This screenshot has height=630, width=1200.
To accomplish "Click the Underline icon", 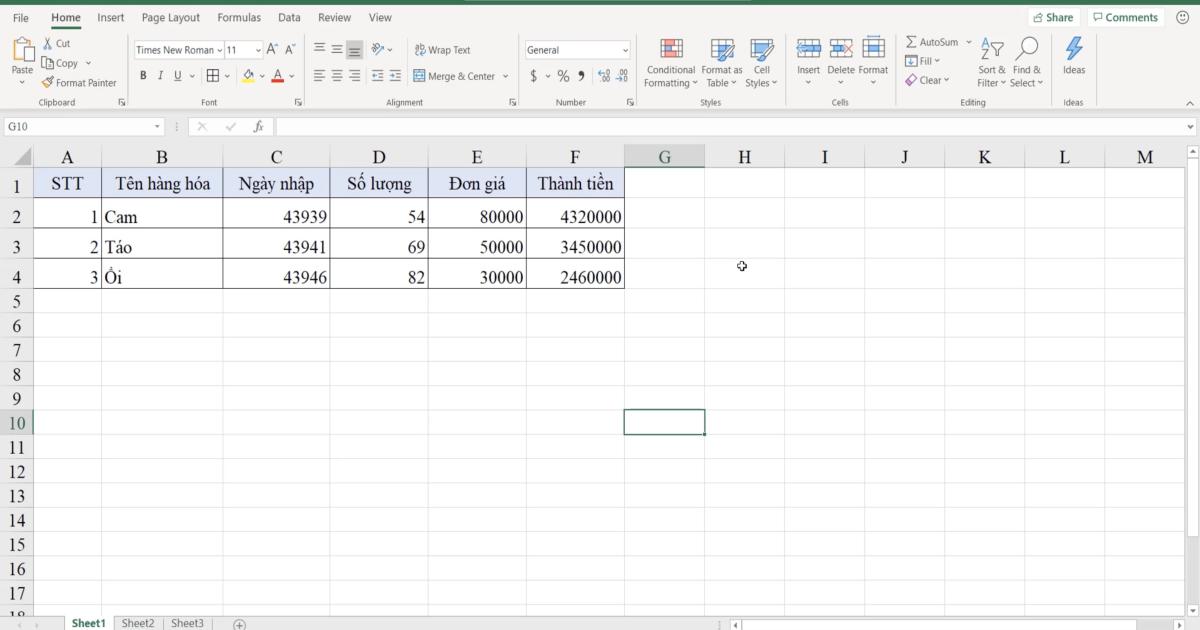I will [176, 75].
